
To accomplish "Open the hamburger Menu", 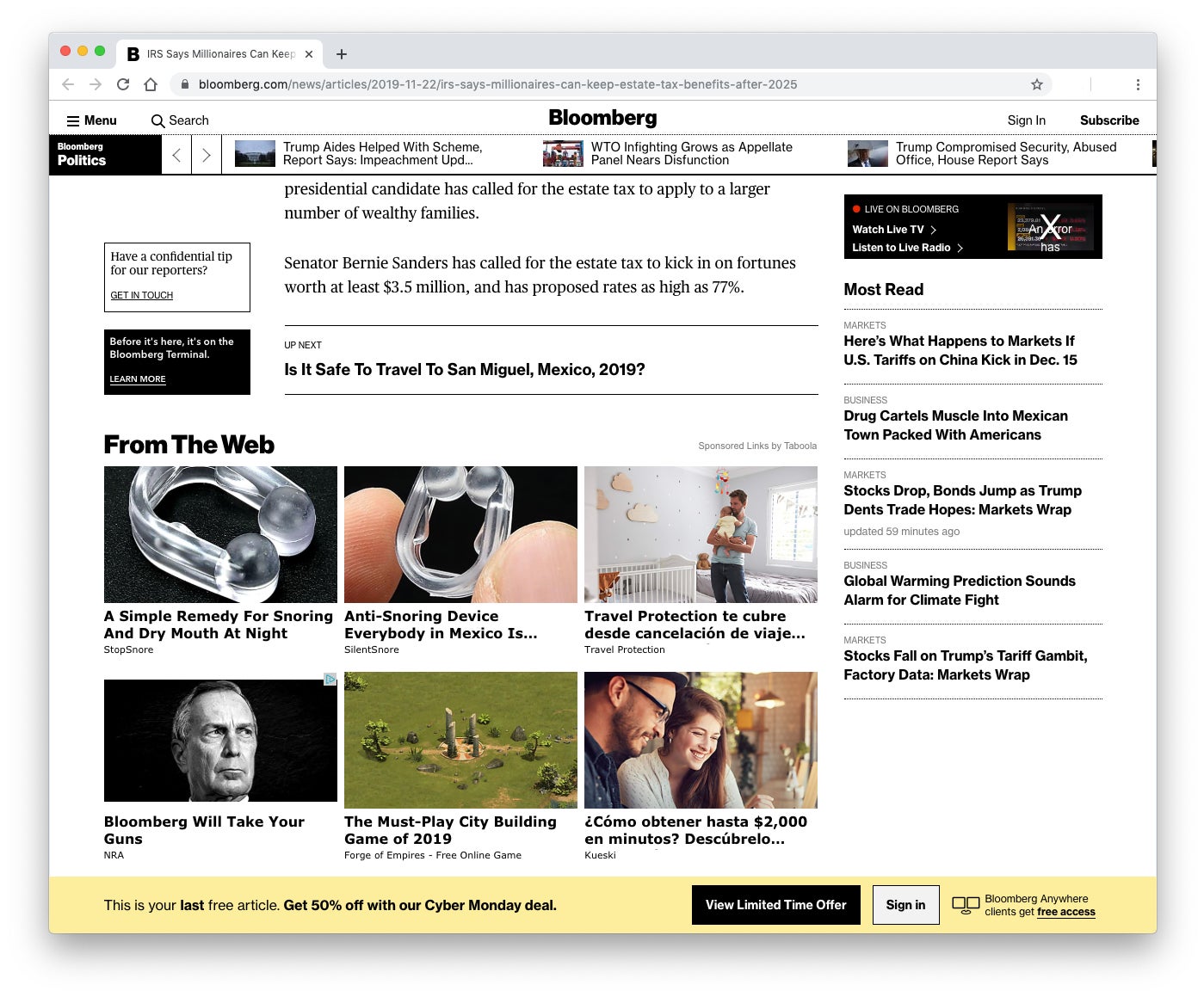I will 92,120.
